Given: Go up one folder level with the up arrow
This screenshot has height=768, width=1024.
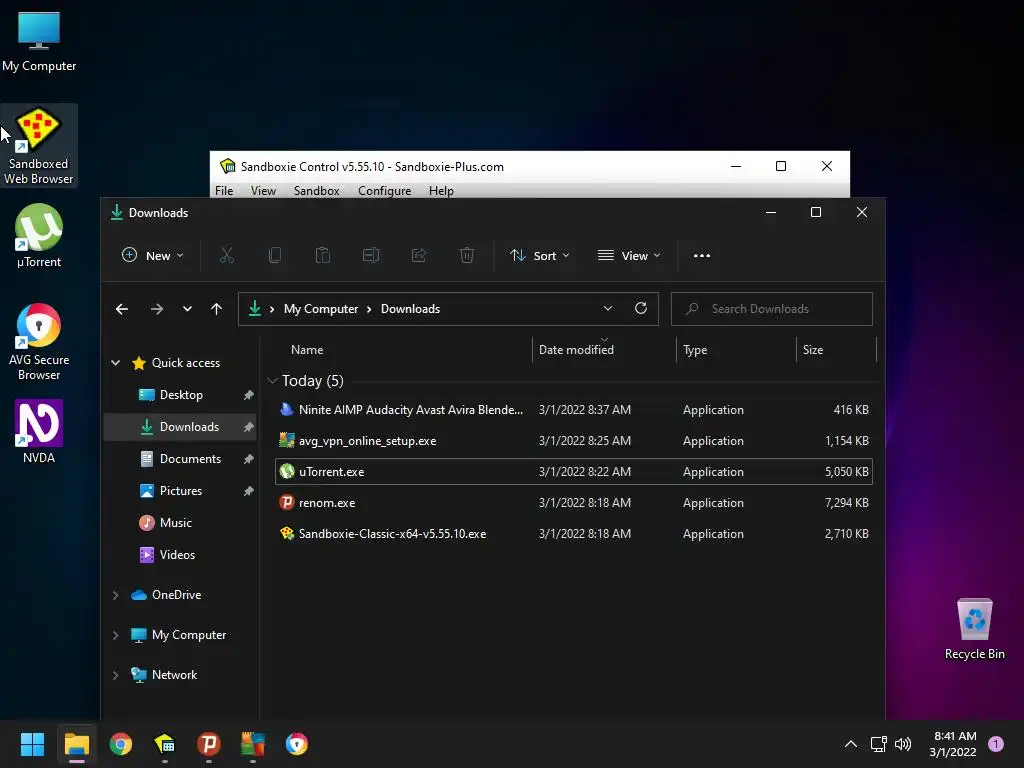Looking at the screenshot, I should coord(216,309).
